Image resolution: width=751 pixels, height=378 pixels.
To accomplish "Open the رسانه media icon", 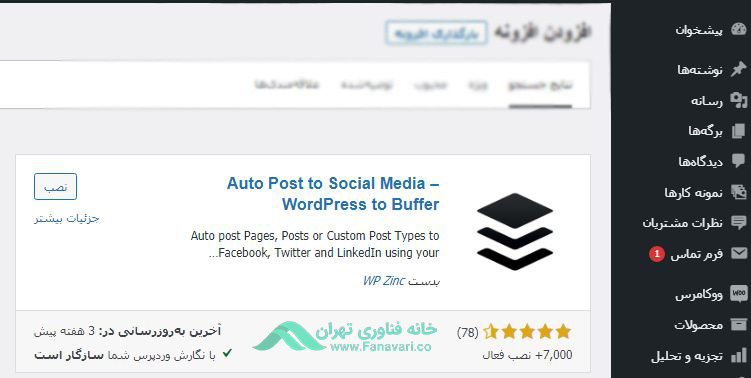I will (739, 100).
